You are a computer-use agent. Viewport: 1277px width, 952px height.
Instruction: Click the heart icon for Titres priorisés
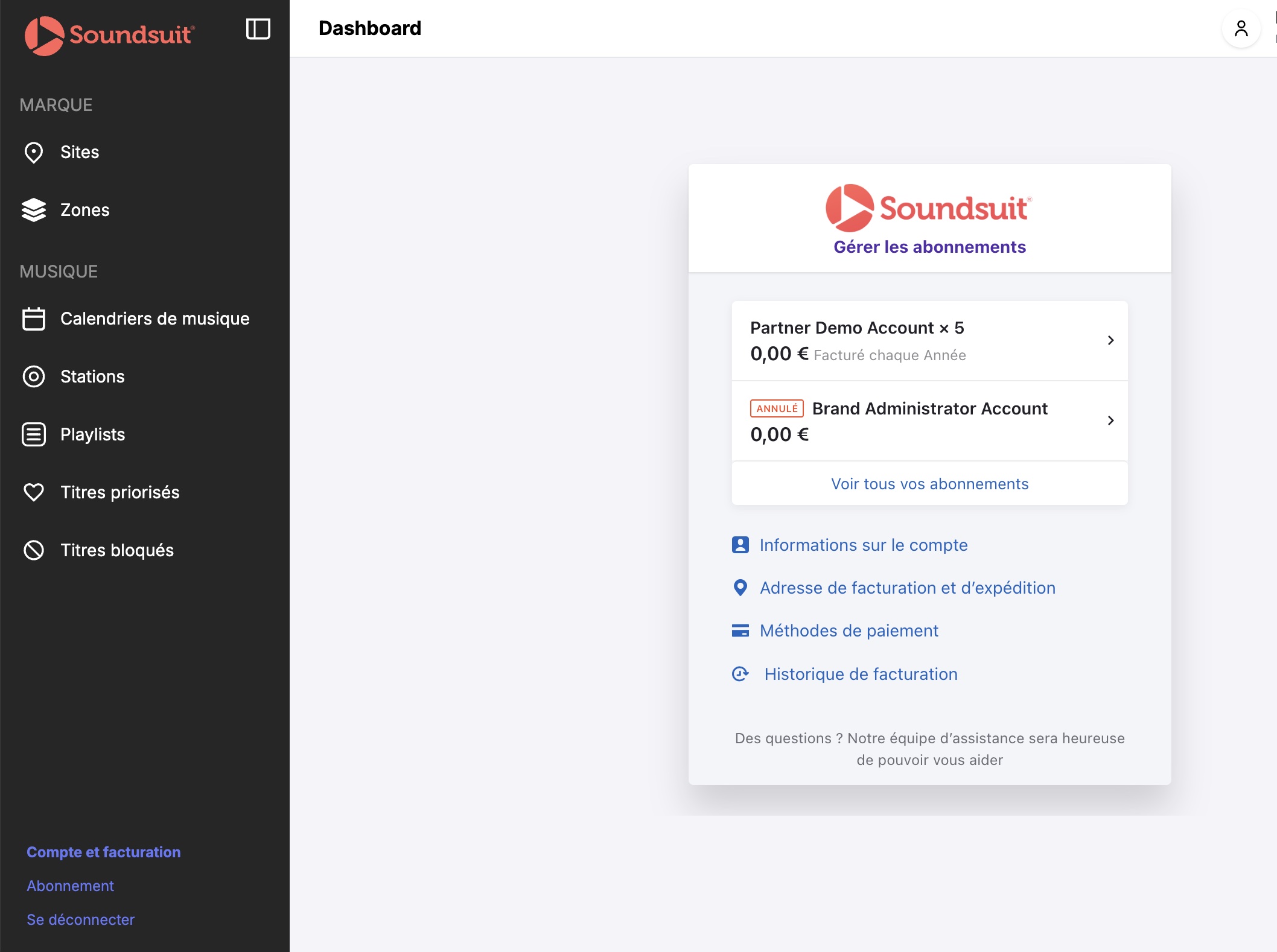click(34, 492)
